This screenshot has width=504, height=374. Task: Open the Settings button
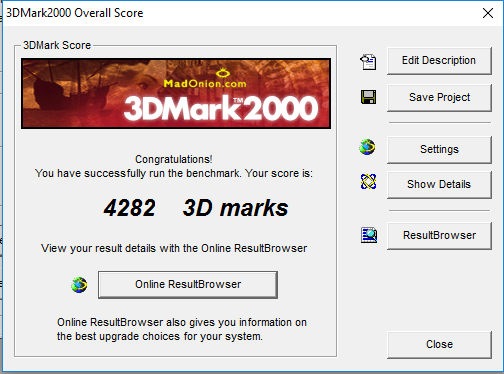[x=439, y=149]
